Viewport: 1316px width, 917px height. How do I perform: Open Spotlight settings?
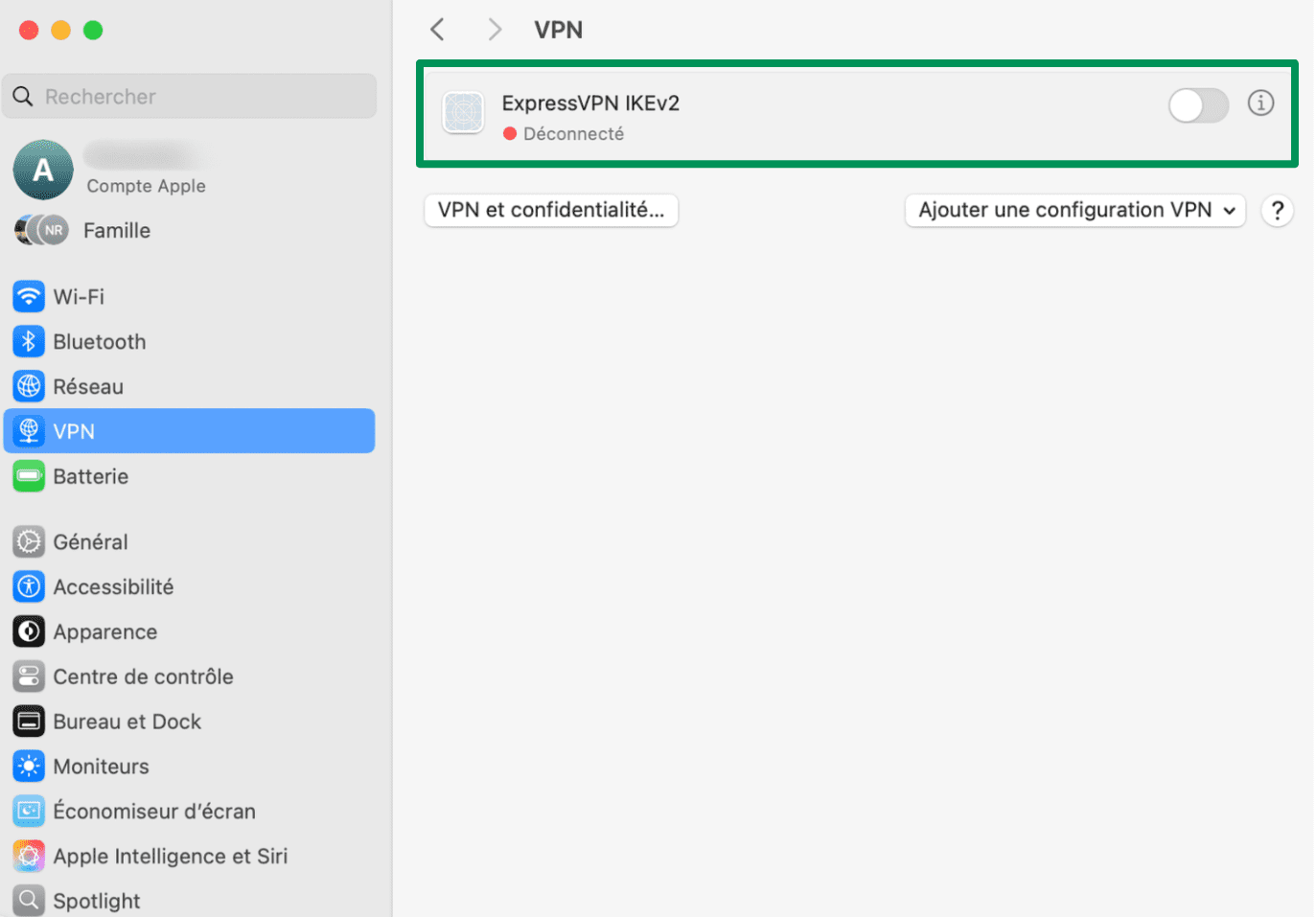tap(97, 900)
